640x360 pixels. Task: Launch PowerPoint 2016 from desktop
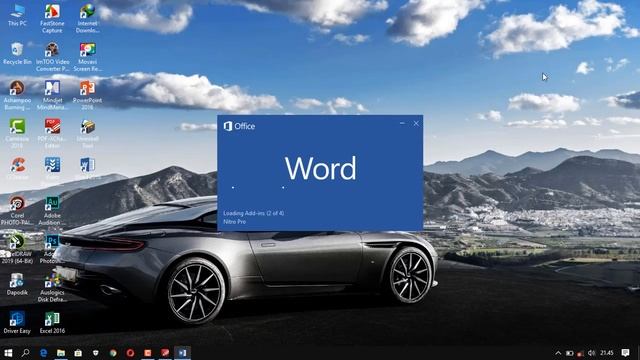[x=87, y=95]
